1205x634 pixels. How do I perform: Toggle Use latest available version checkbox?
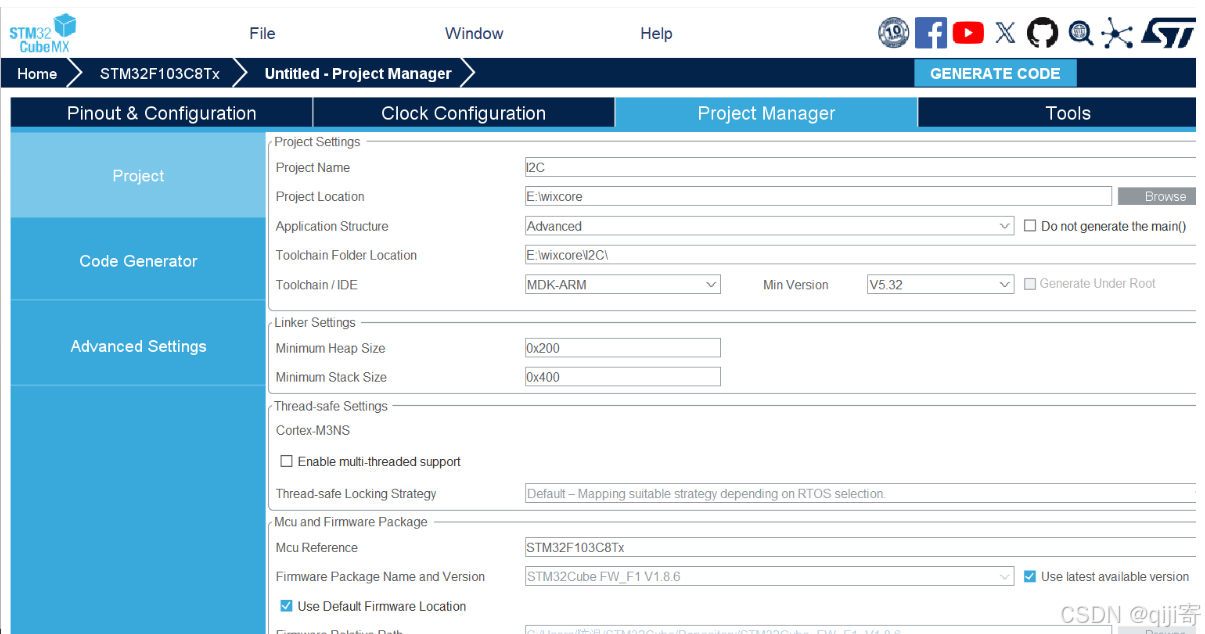coord(1030,577)
